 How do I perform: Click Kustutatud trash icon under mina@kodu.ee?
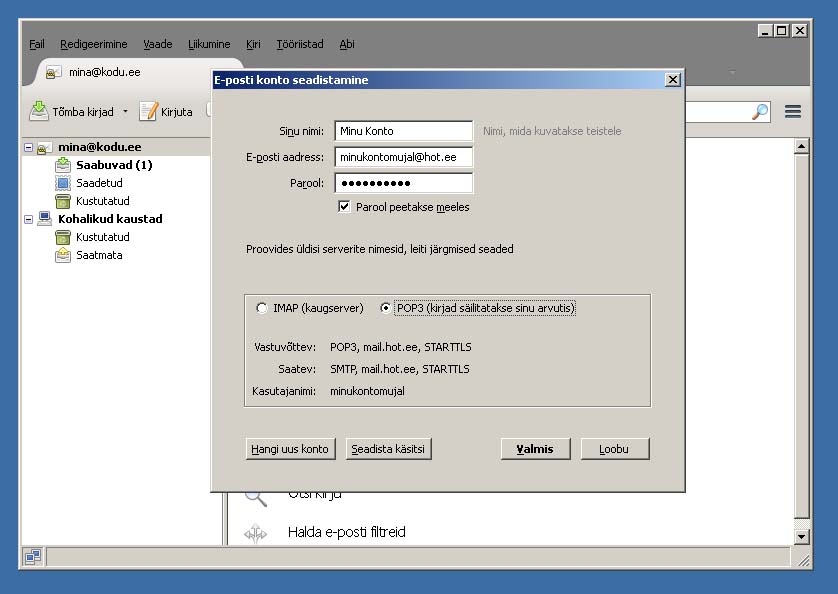(x=63, y=201)
